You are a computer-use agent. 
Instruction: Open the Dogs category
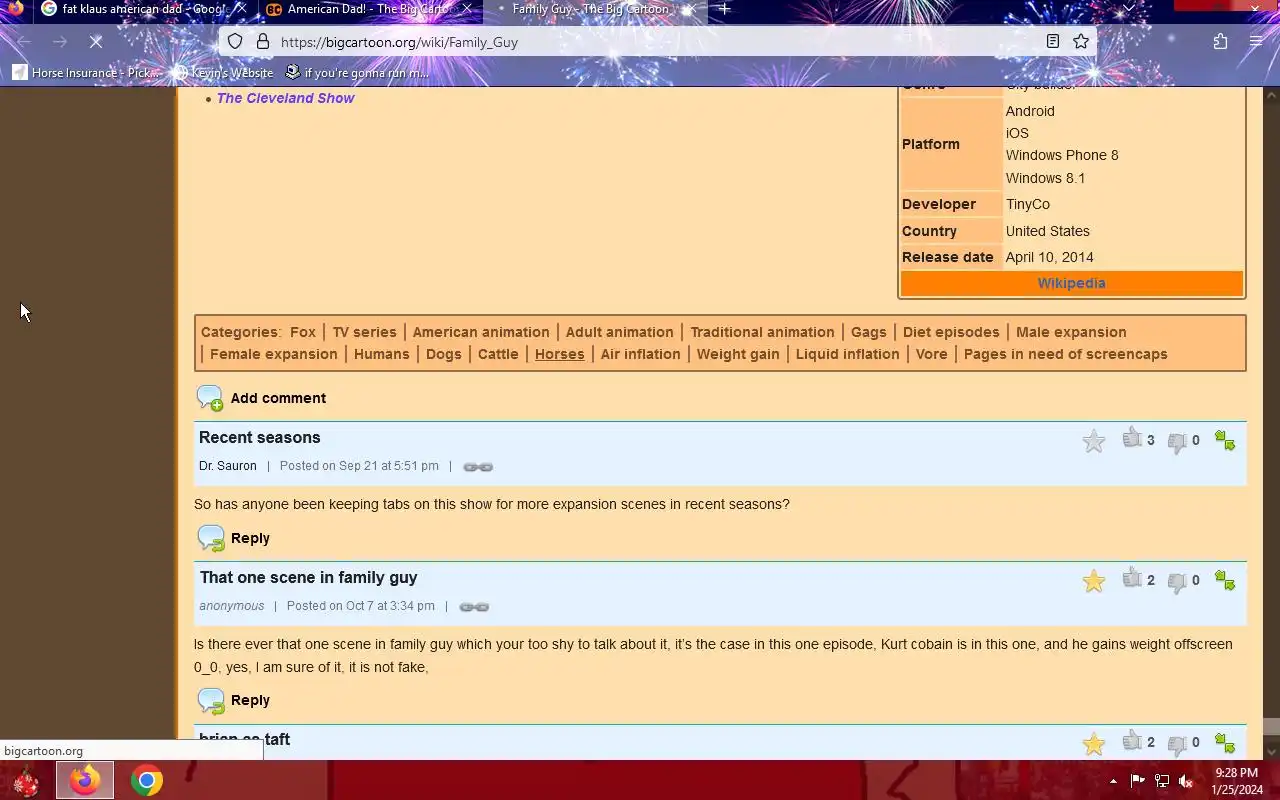[444, 354]
